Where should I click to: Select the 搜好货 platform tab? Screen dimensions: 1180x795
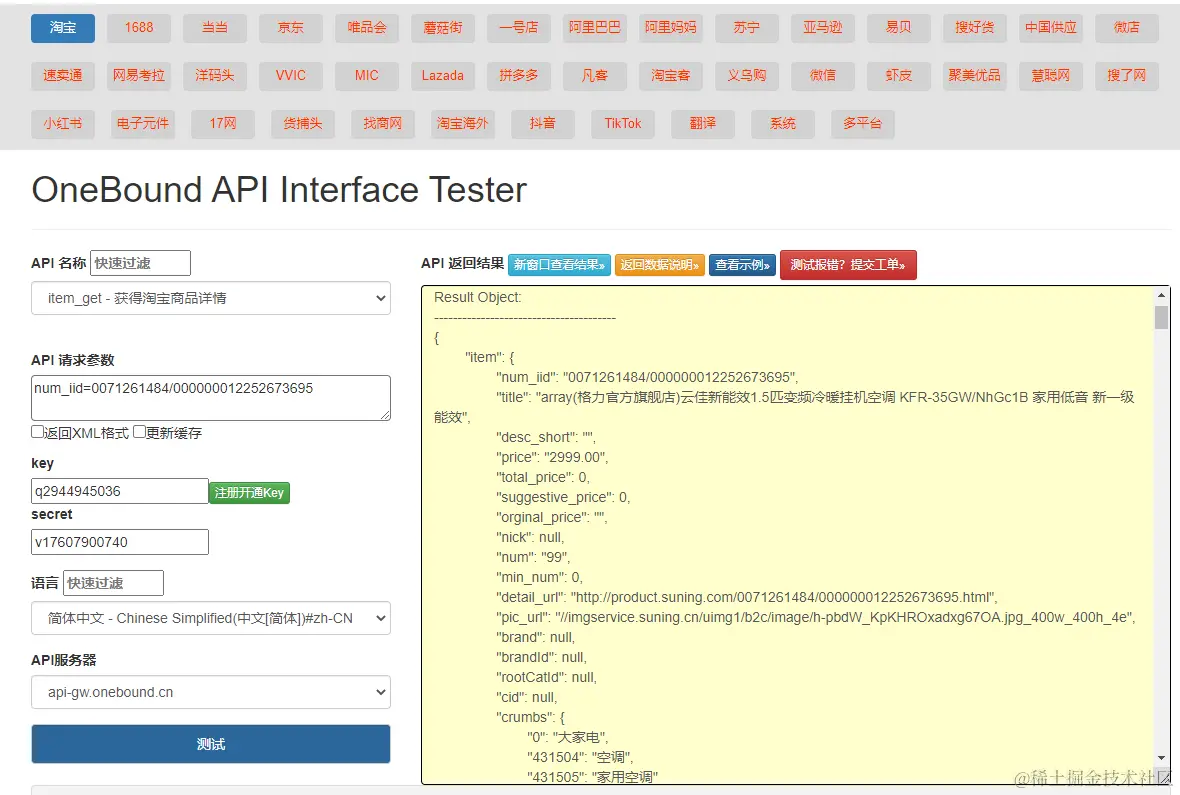click(975, 28)
